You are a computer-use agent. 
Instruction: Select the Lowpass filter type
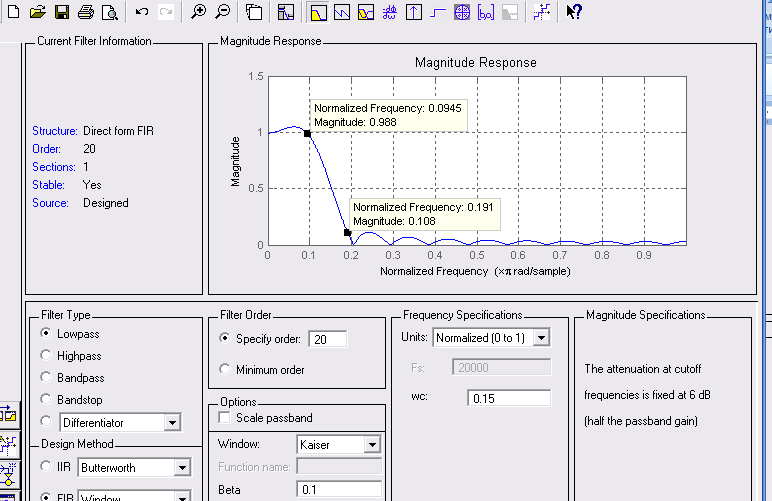[46, 333]
